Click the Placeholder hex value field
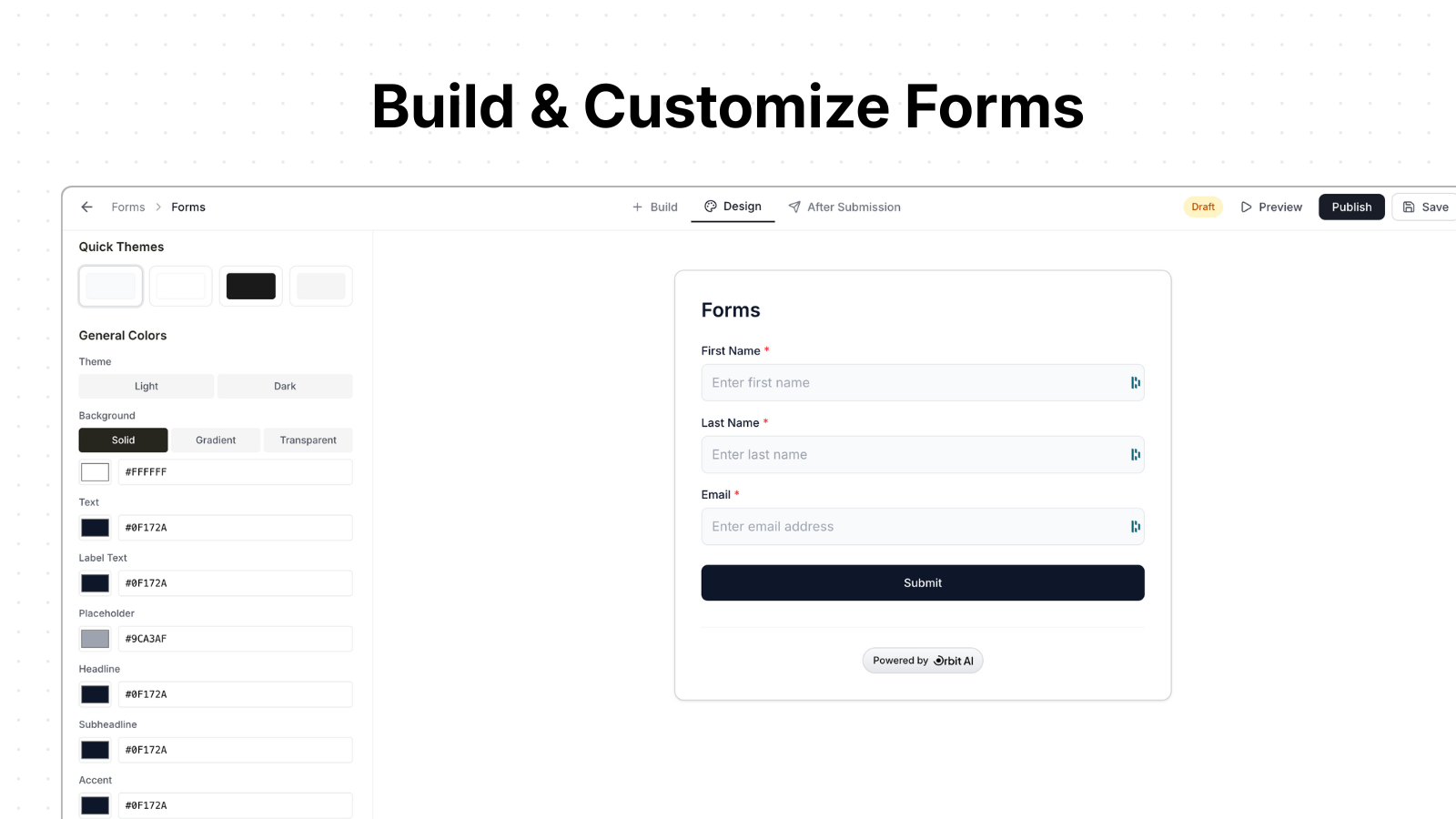 [235, 638]
